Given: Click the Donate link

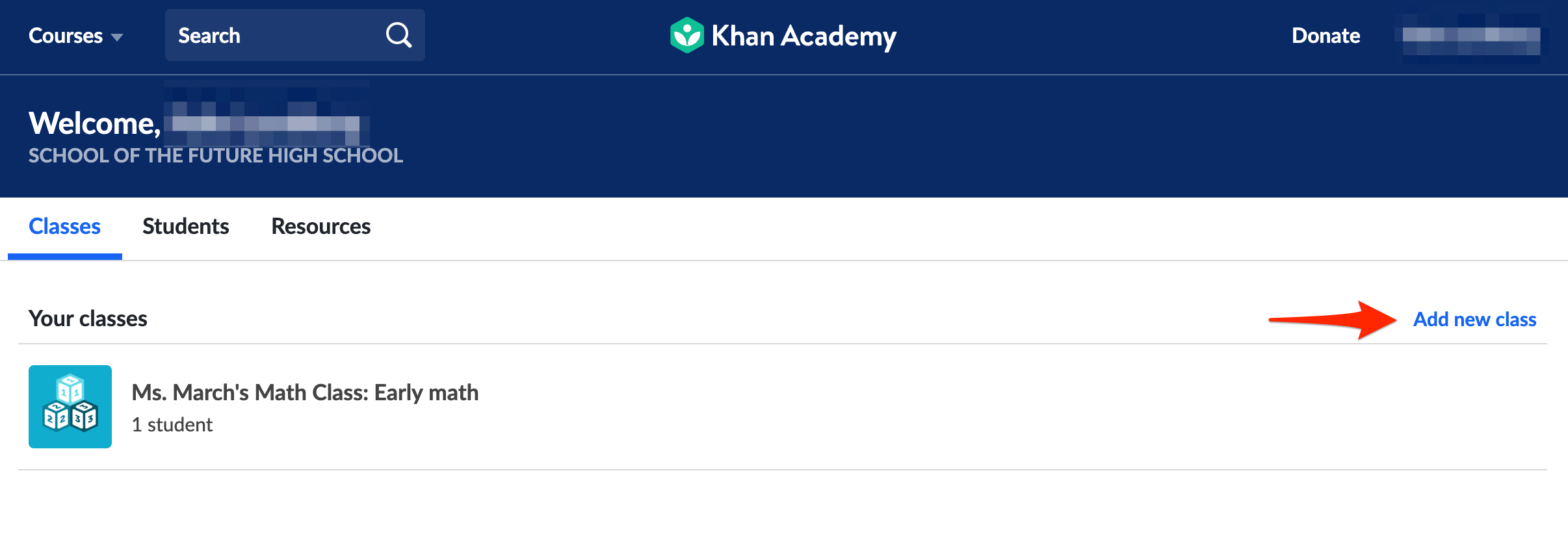Looking at the screenshot, I should coord(1326,36).
